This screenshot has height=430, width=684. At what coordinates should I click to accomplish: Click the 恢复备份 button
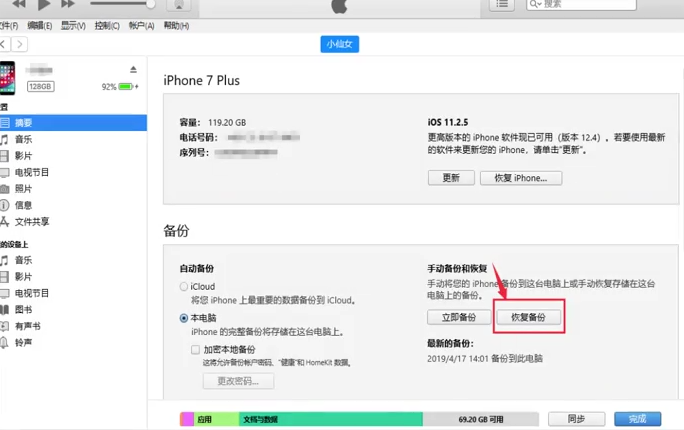click(528, 317)
